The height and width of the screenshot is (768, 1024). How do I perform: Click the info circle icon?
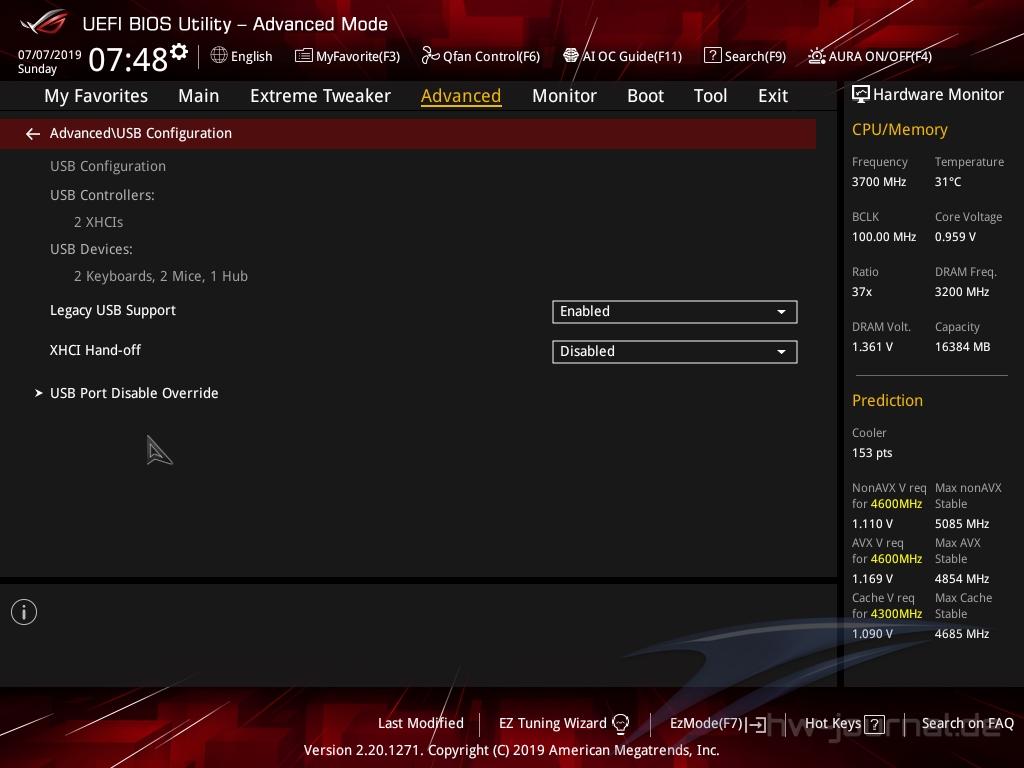click(x=24, y=612)
